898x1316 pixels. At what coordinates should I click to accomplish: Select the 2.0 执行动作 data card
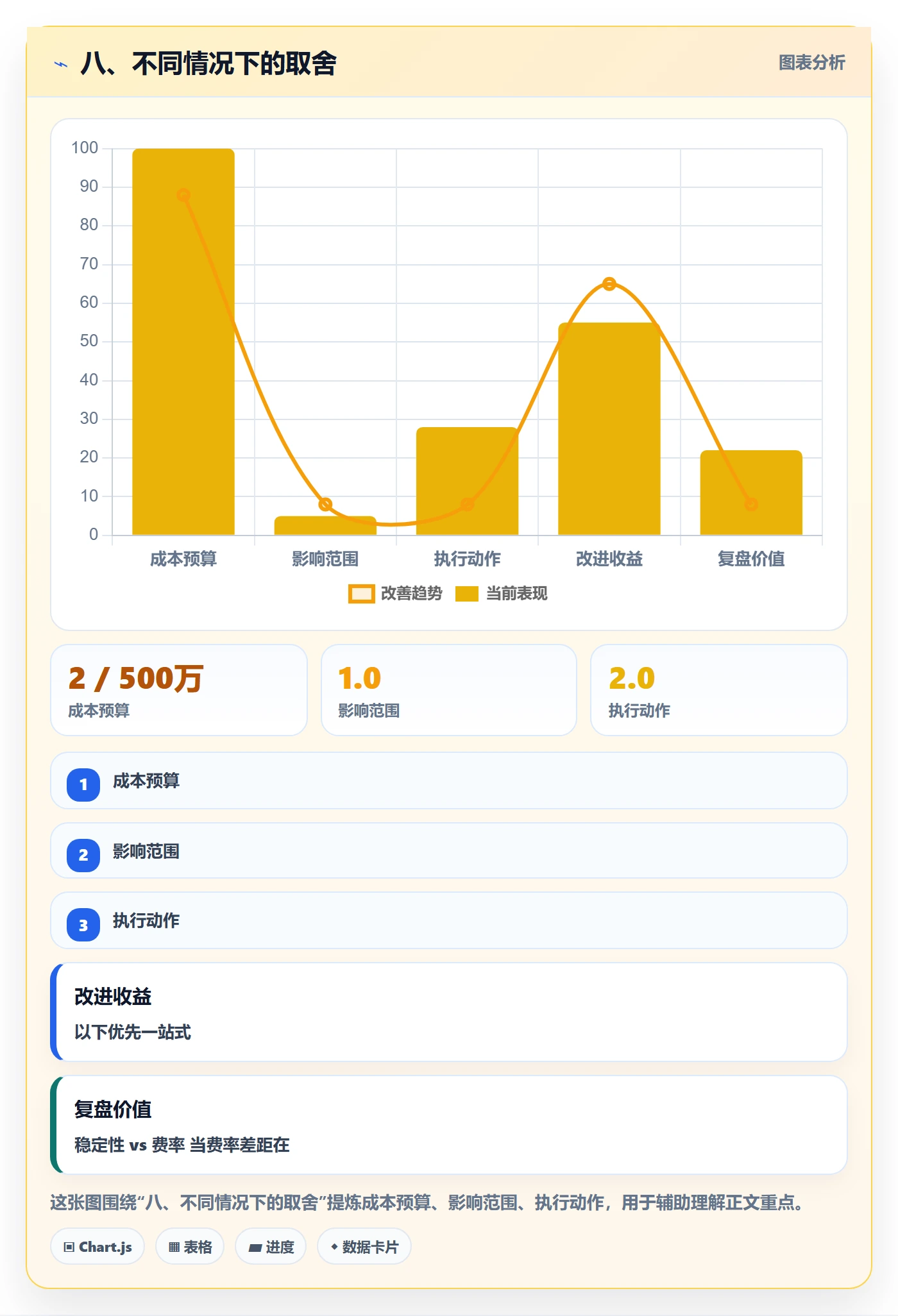coord(719,690)
